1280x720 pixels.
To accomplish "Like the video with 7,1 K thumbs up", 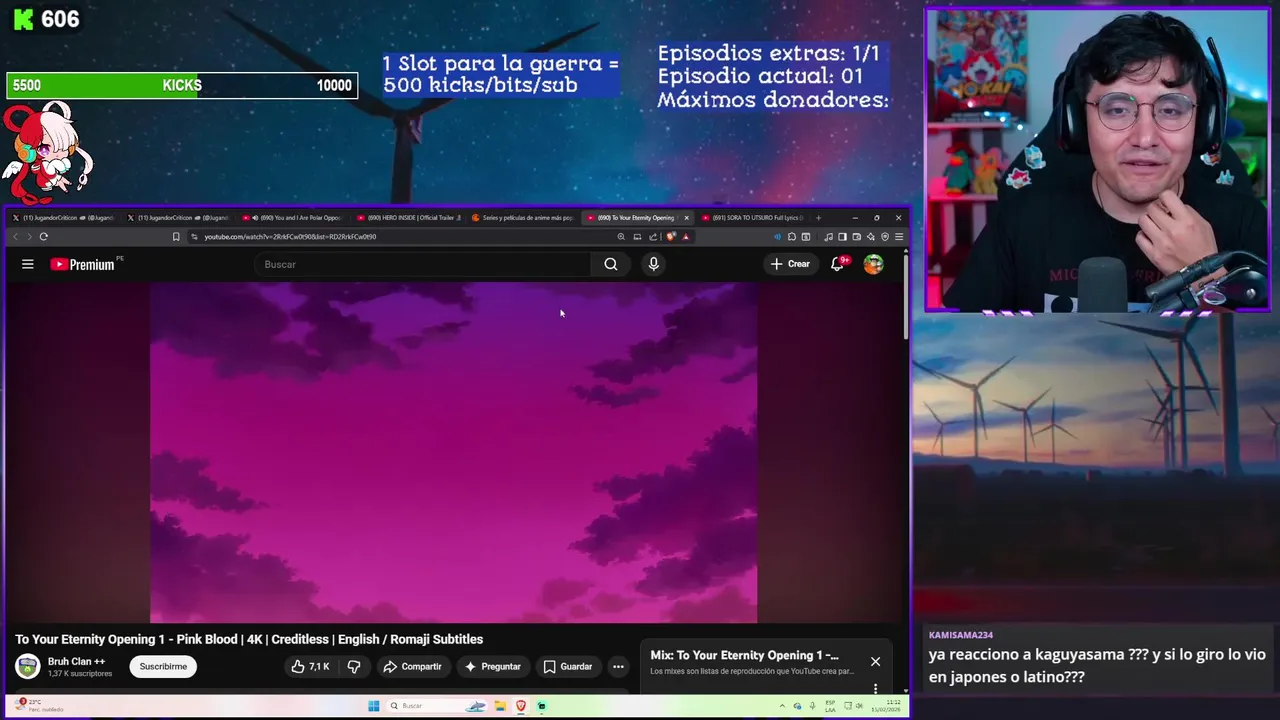I will click(310, 667).
